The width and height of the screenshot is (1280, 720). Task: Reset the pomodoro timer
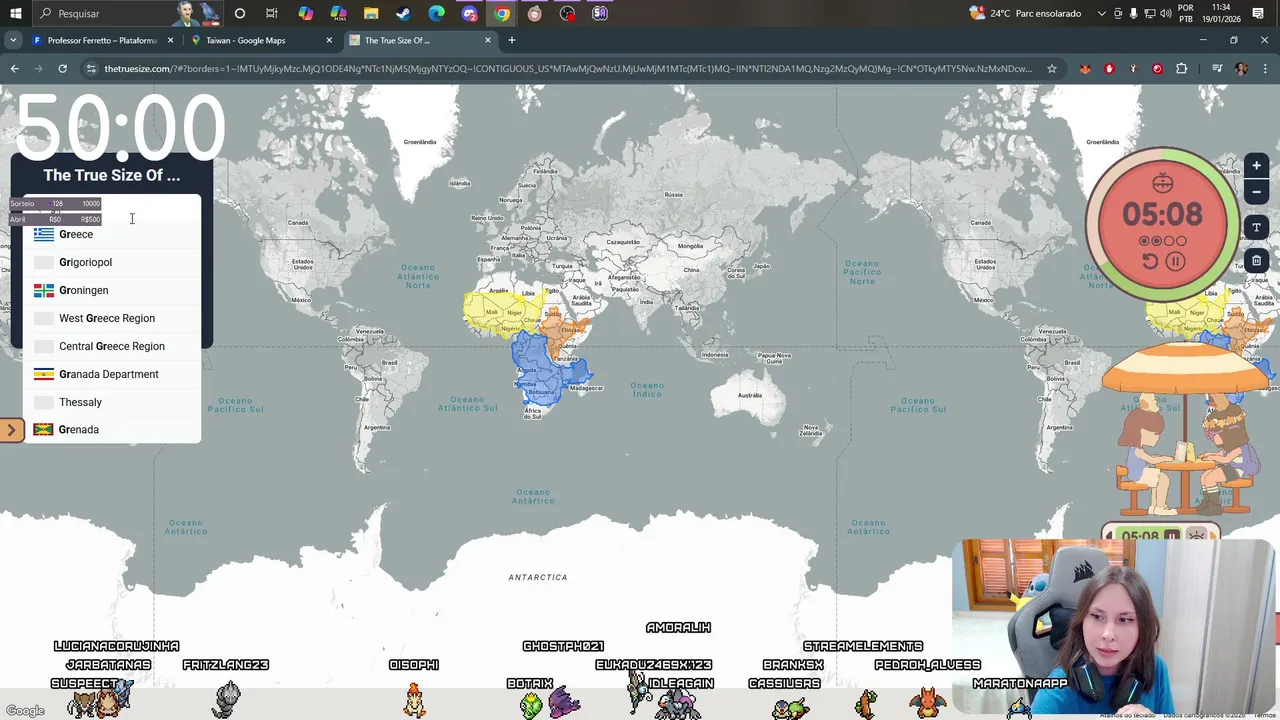(x=1150, y=262)
